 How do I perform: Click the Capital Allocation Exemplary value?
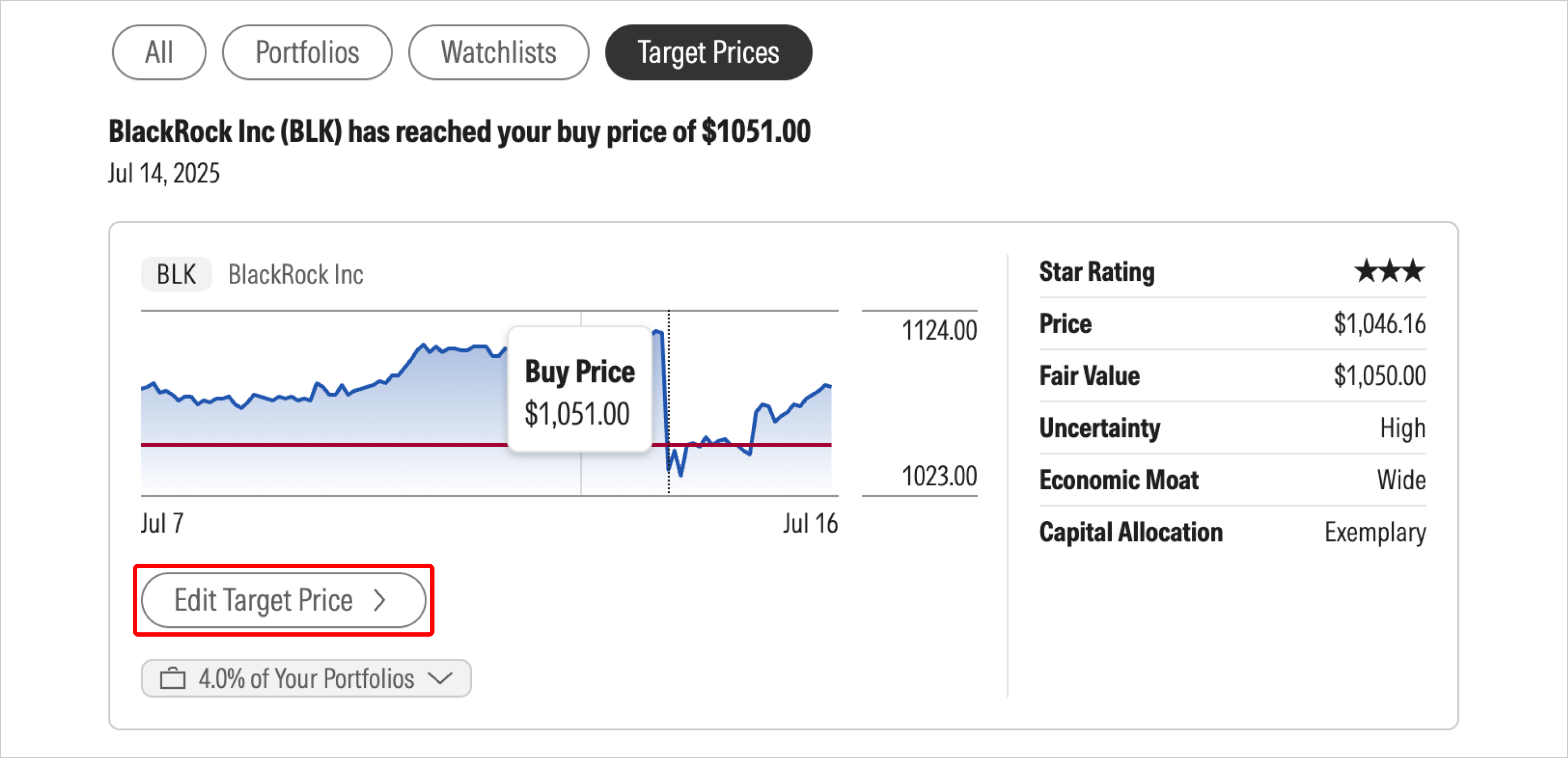pyautogui.click(x=1374, y=532)
